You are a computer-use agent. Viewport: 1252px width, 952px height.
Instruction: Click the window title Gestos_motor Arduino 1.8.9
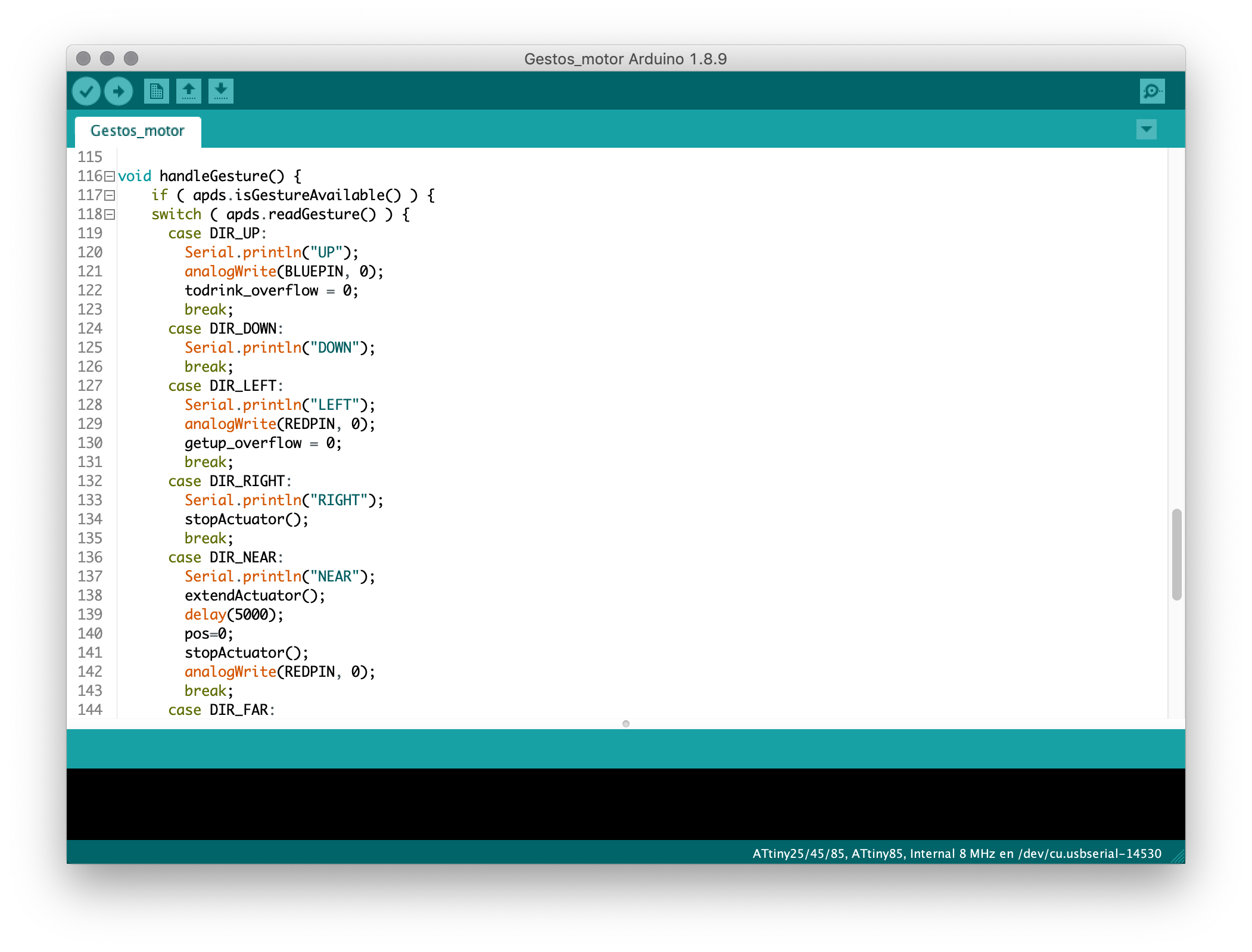[x=625, y=59]
